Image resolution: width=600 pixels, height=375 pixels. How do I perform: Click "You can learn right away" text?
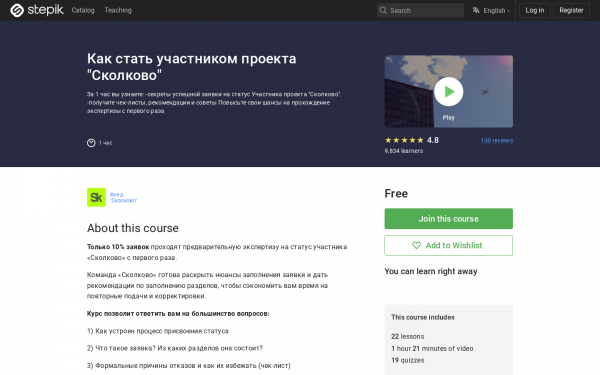point(431,271)
